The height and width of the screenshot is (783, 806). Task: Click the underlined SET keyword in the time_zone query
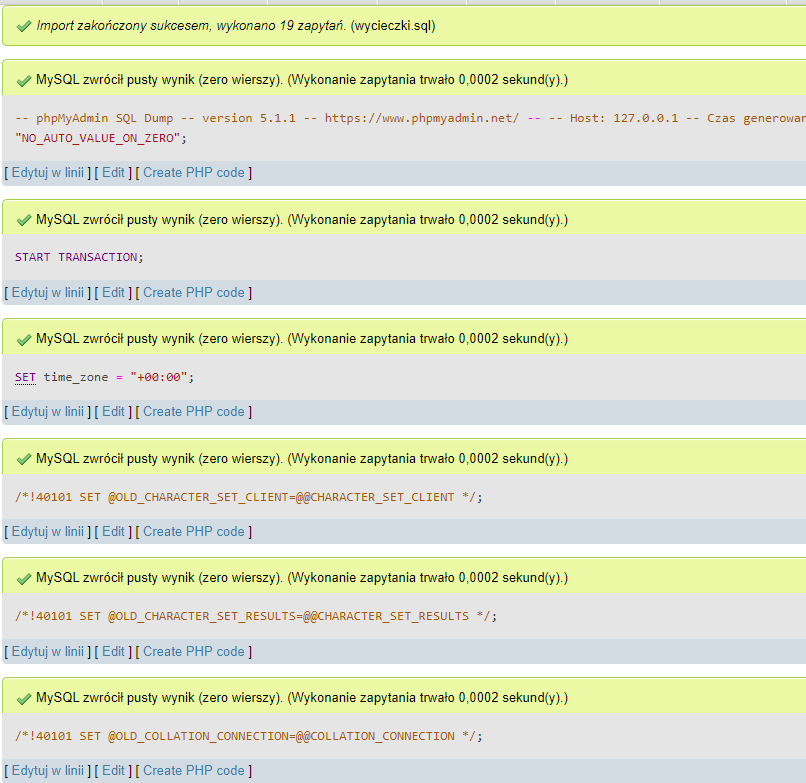(25, 377)
